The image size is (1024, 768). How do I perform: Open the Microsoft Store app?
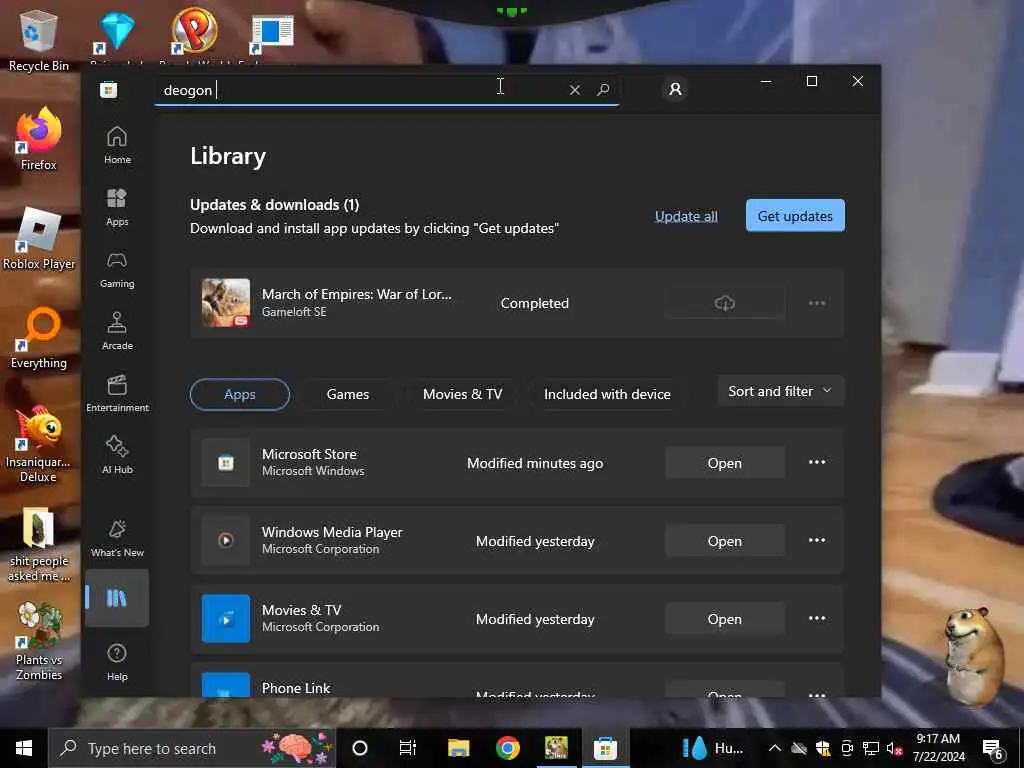724,462
